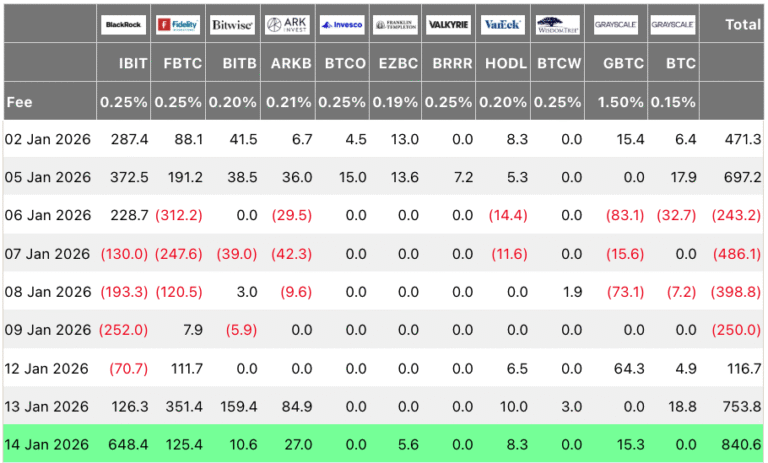Select the IBIT column header
Image resolution: width=768 pixels, height=463 pixels.
click(x=133, y=63)
